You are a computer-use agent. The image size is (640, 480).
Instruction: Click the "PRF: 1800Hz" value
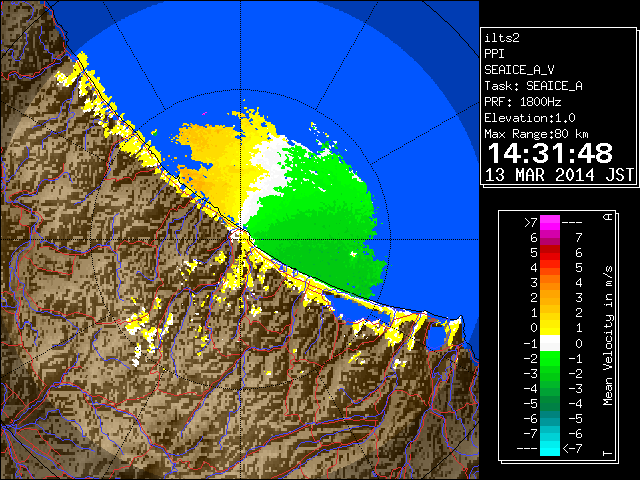point(522,102)
